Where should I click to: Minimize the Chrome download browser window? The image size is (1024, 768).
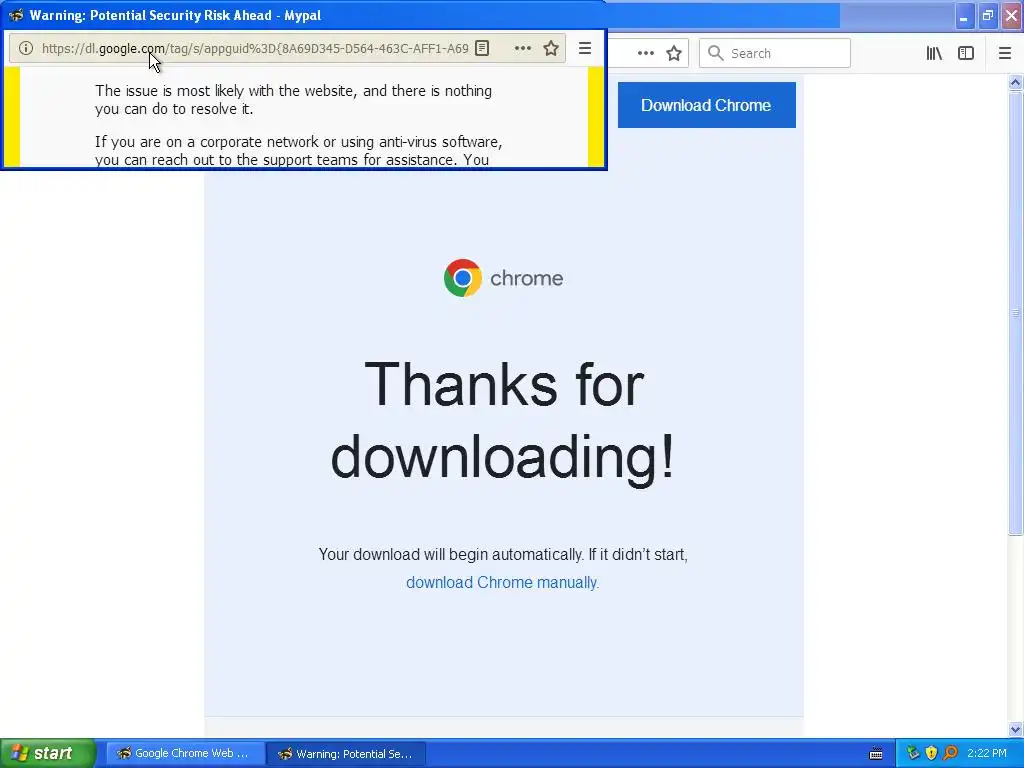coord(964,16)
